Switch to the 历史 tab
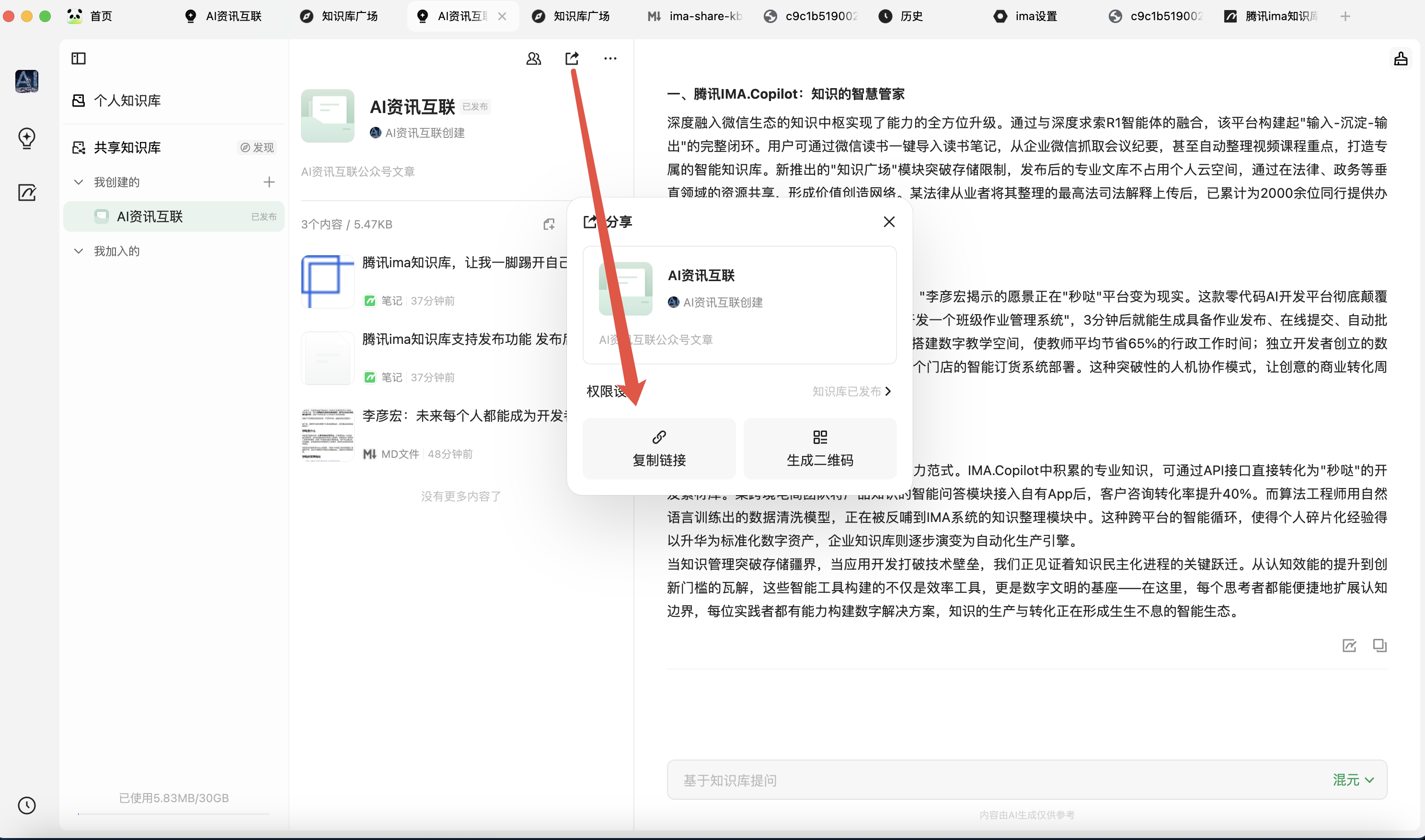Viewport: 1425px width, 840px height. pos(901,16)
